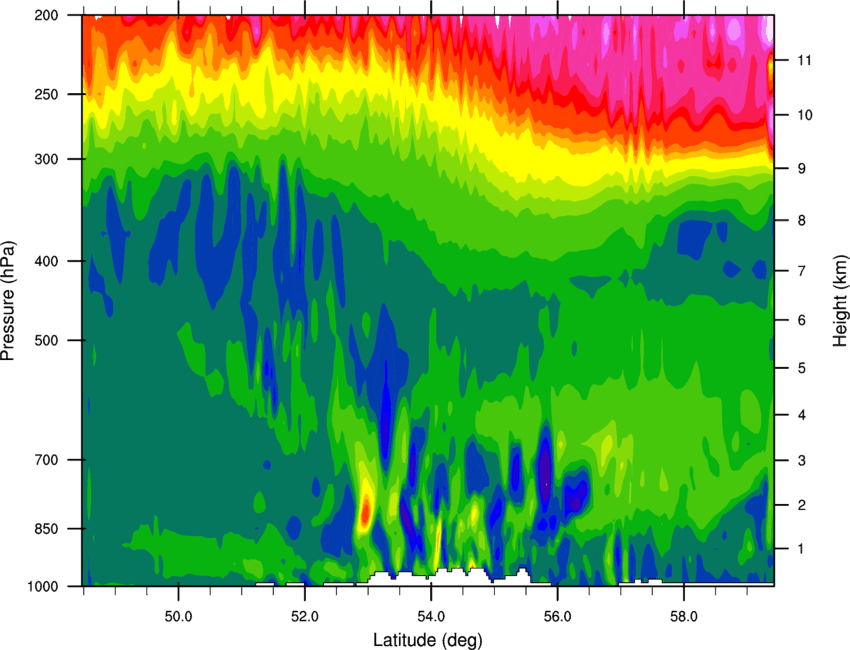
Task: Pick the 1 km height label
Action: click(802, 549)
